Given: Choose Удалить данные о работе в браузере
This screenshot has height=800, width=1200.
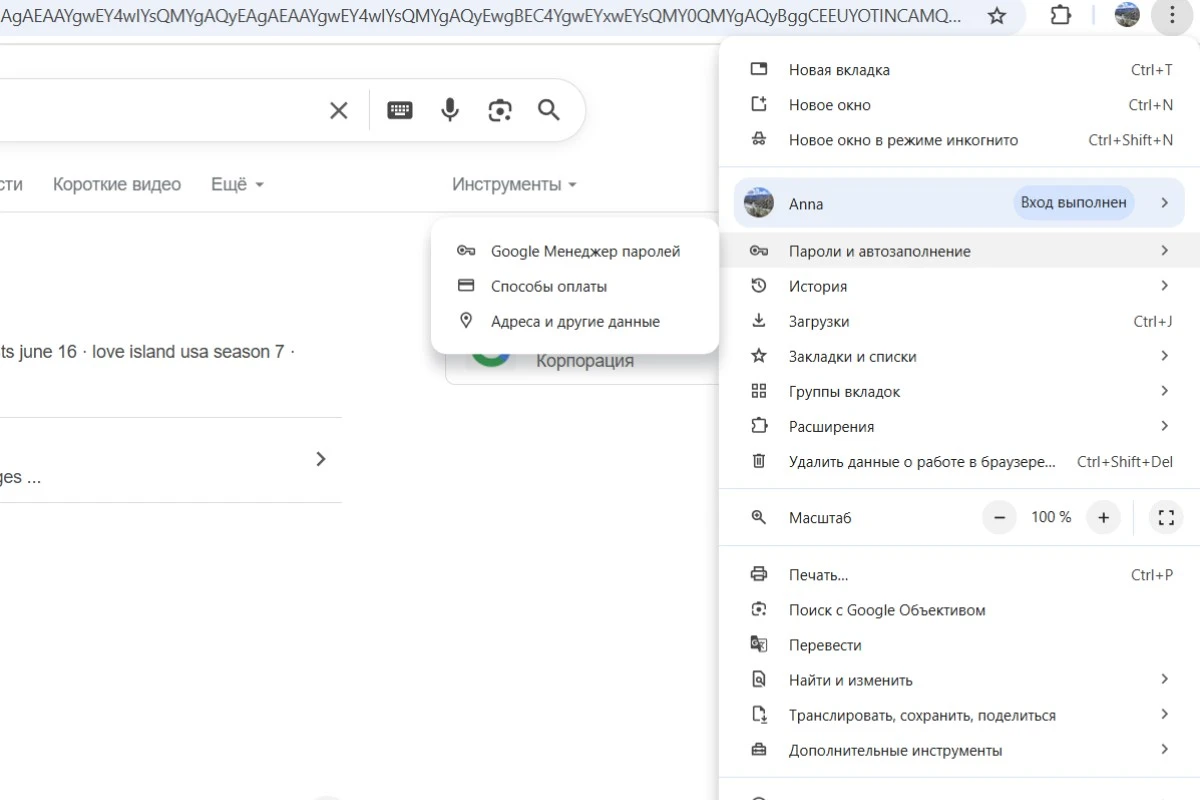Looking at the screenshot, I should (x=960, y=461).
